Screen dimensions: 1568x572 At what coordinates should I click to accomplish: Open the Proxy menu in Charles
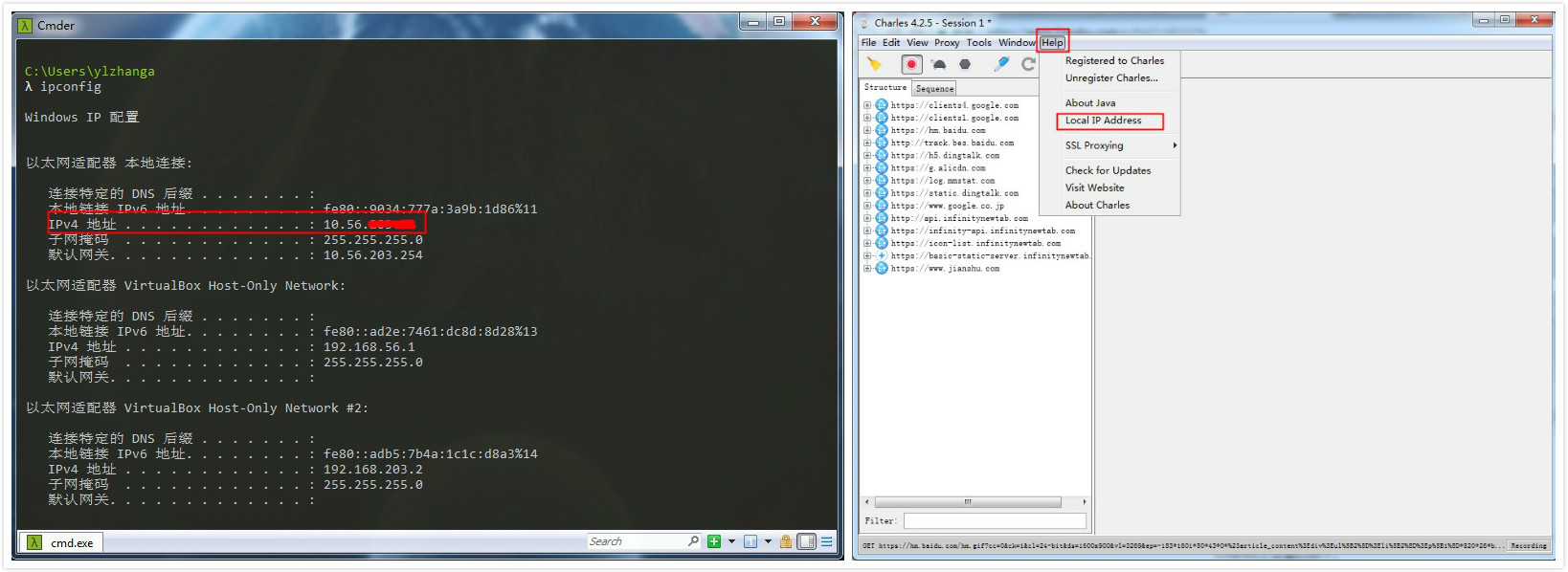tap(946, 42)
